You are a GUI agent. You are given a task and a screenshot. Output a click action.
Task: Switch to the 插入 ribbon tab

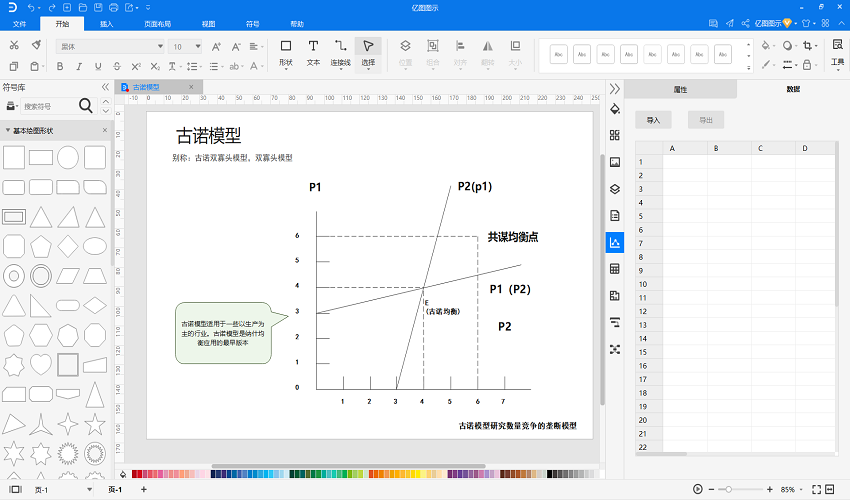point(106,24)
